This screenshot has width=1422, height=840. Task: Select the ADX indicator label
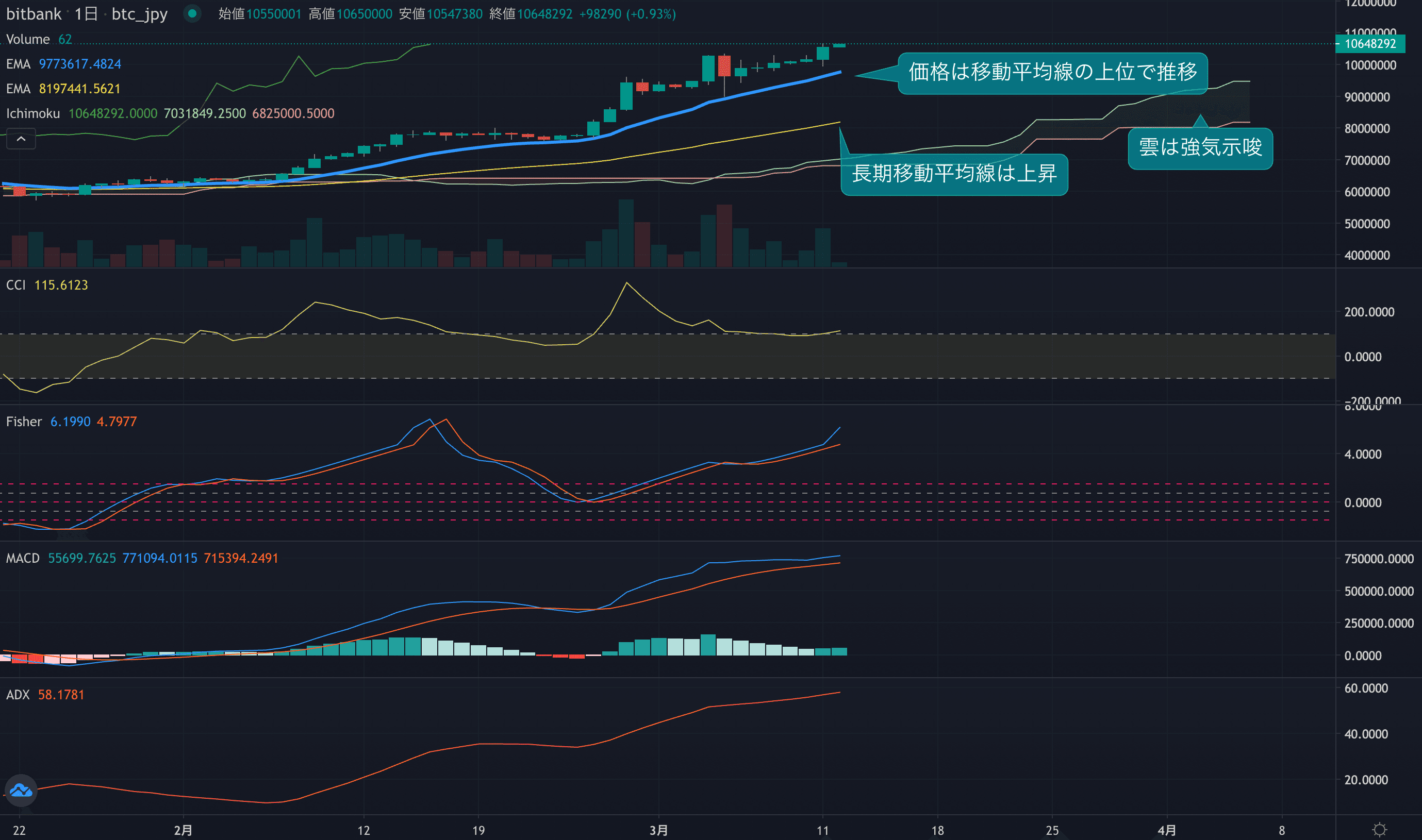pos(18,695)
